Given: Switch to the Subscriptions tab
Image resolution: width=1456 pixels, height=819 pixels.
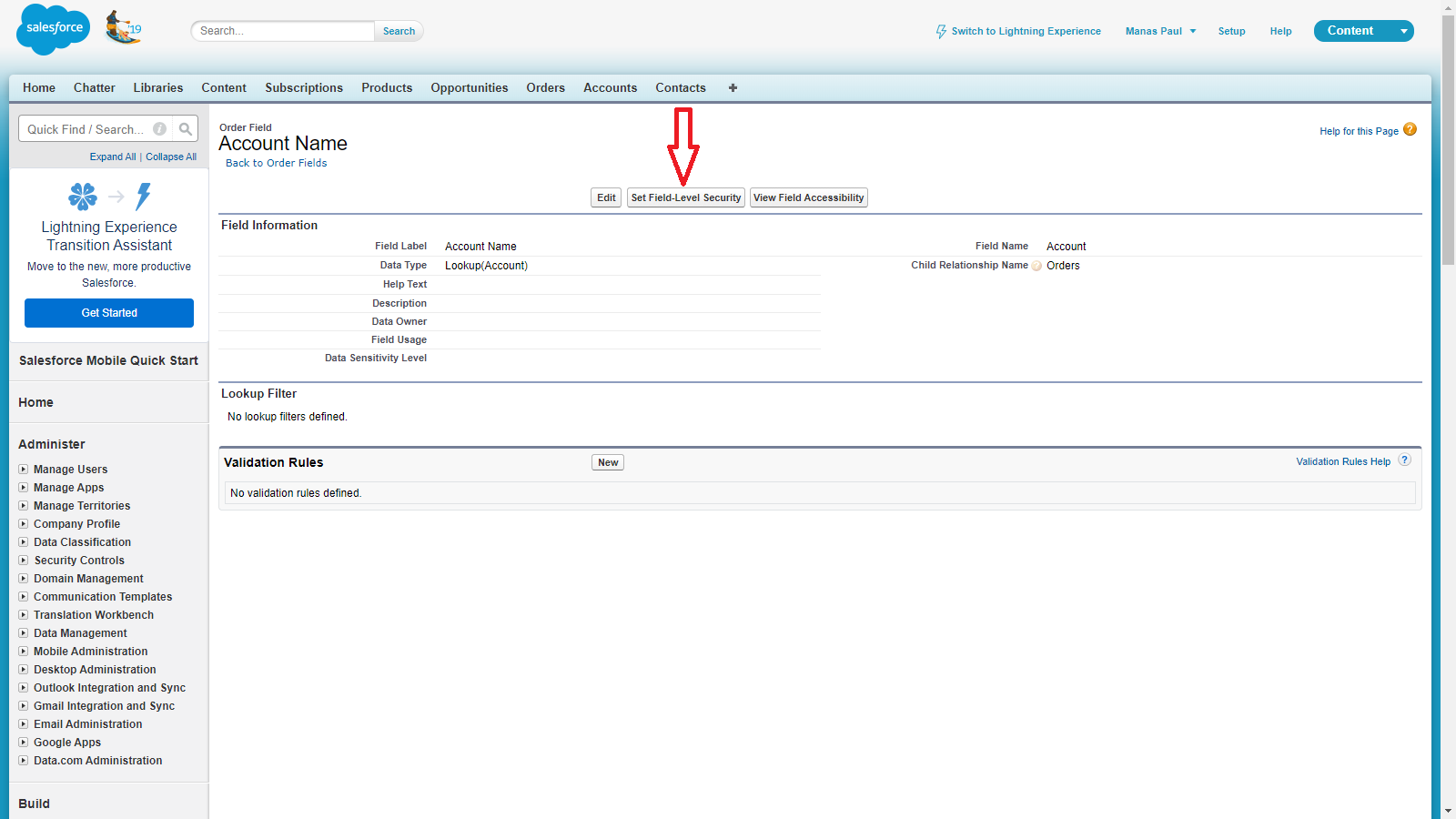Looking at the screenshot, I should [x=304, y=88].
